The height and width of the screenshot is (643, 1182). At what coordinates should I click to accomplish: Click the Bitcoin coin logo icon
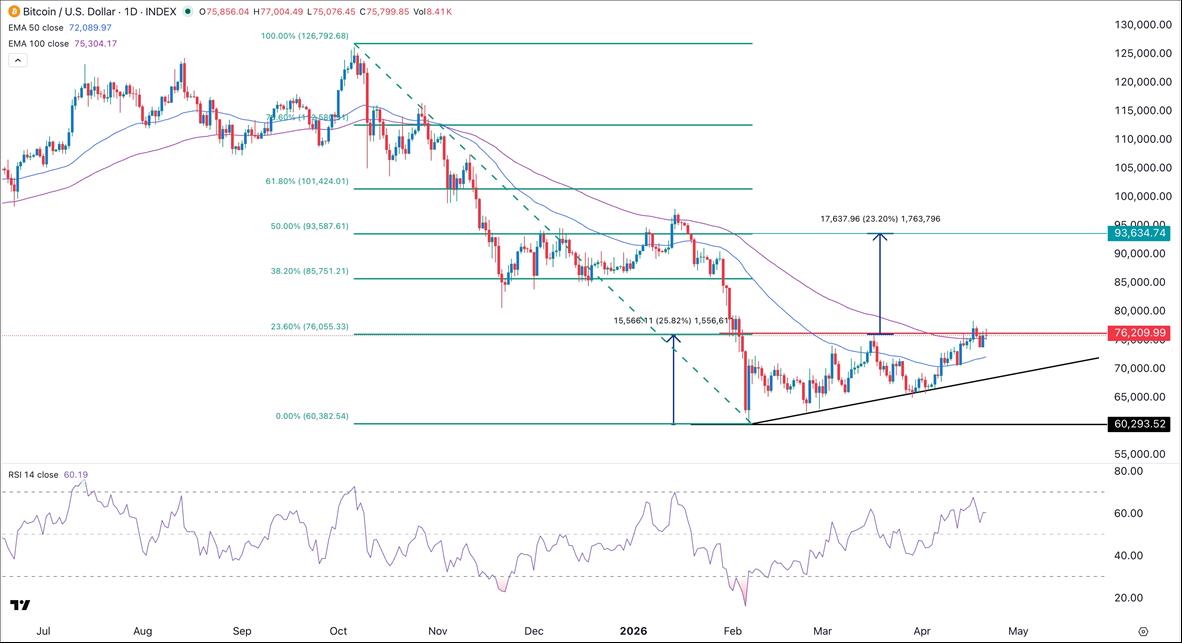coord(12,13)
